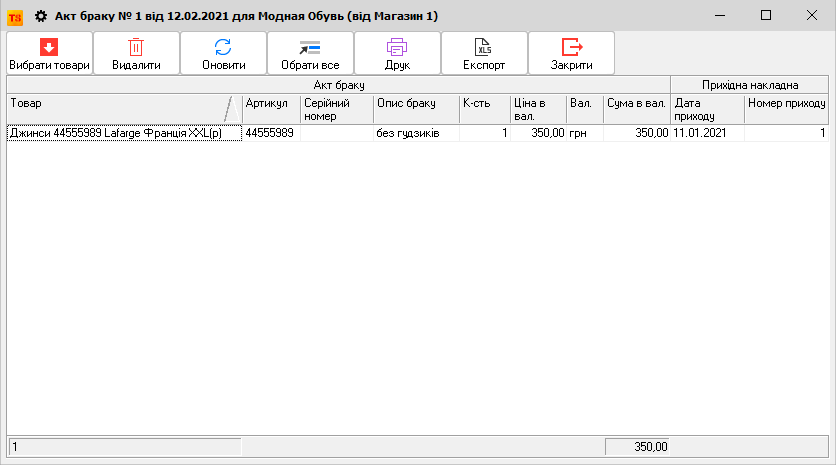Click the 'без гудзиків' defect description cell
This screenshot has height=465, width=836.
click(x=415, y=133)
